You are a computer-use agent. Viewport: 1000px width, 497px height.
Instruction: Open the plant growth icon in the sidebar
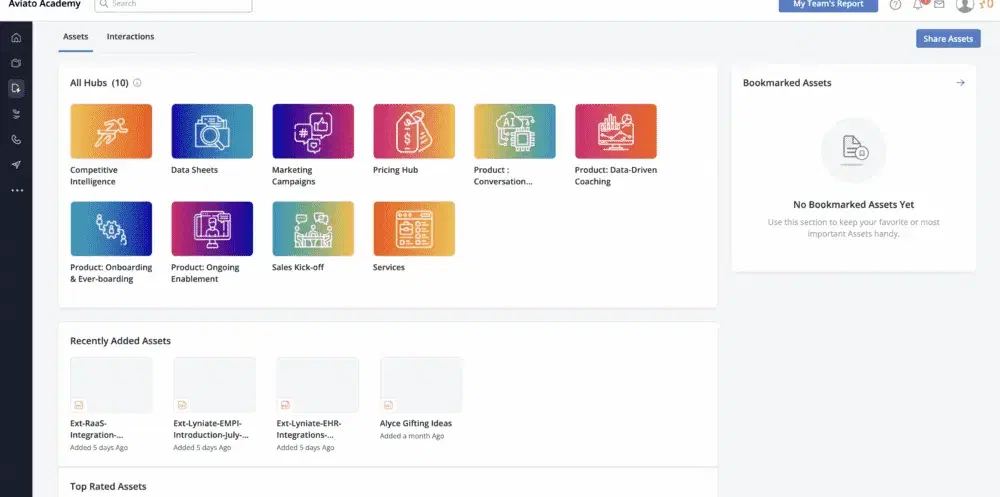(x=16, y=114)
